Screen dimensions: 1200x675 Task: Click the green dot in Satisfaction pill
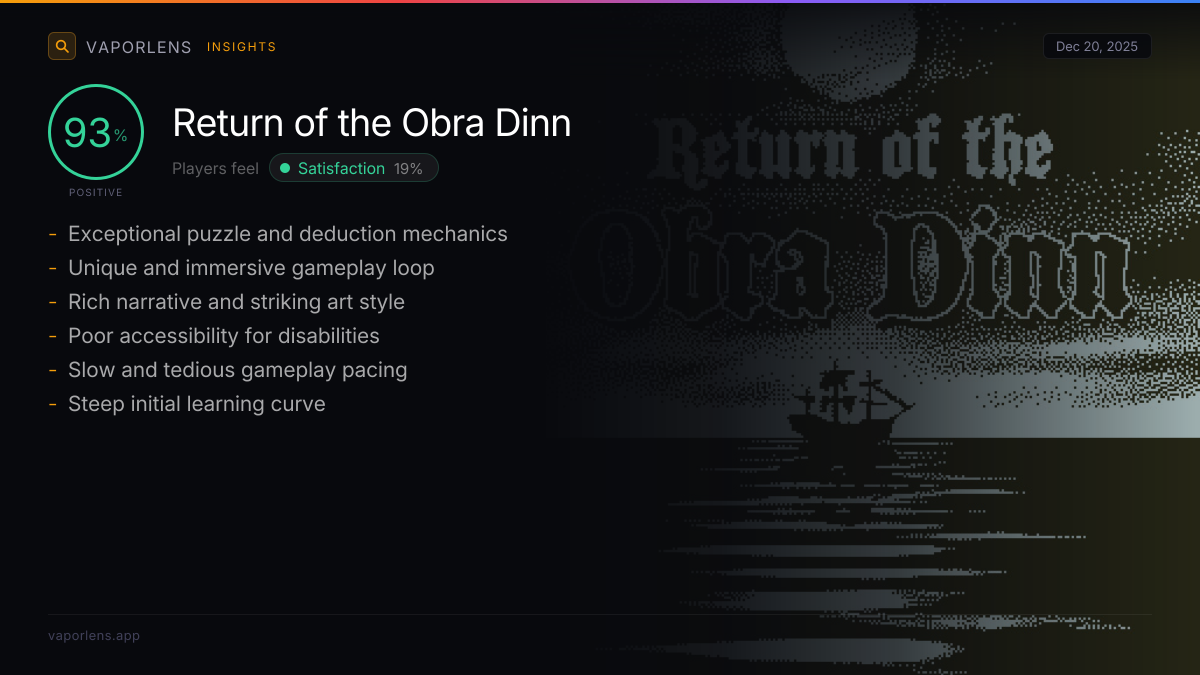click(285, 168)
